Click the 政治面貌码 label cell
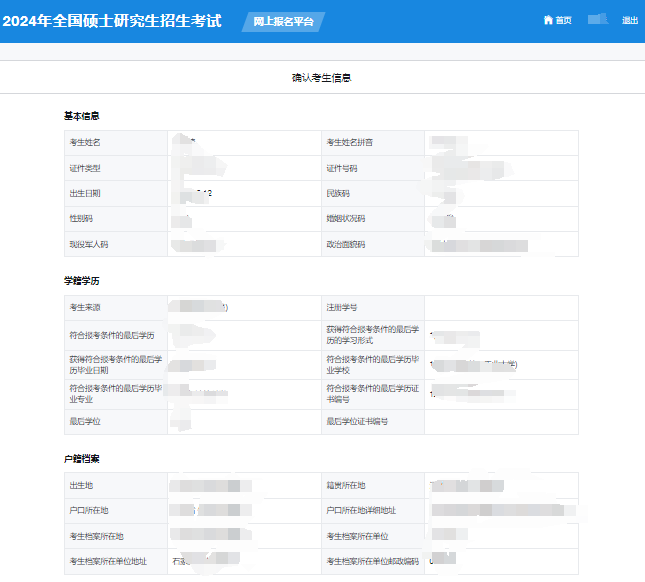The width and height of the screenshot is (645, 582). coord(346,244)
